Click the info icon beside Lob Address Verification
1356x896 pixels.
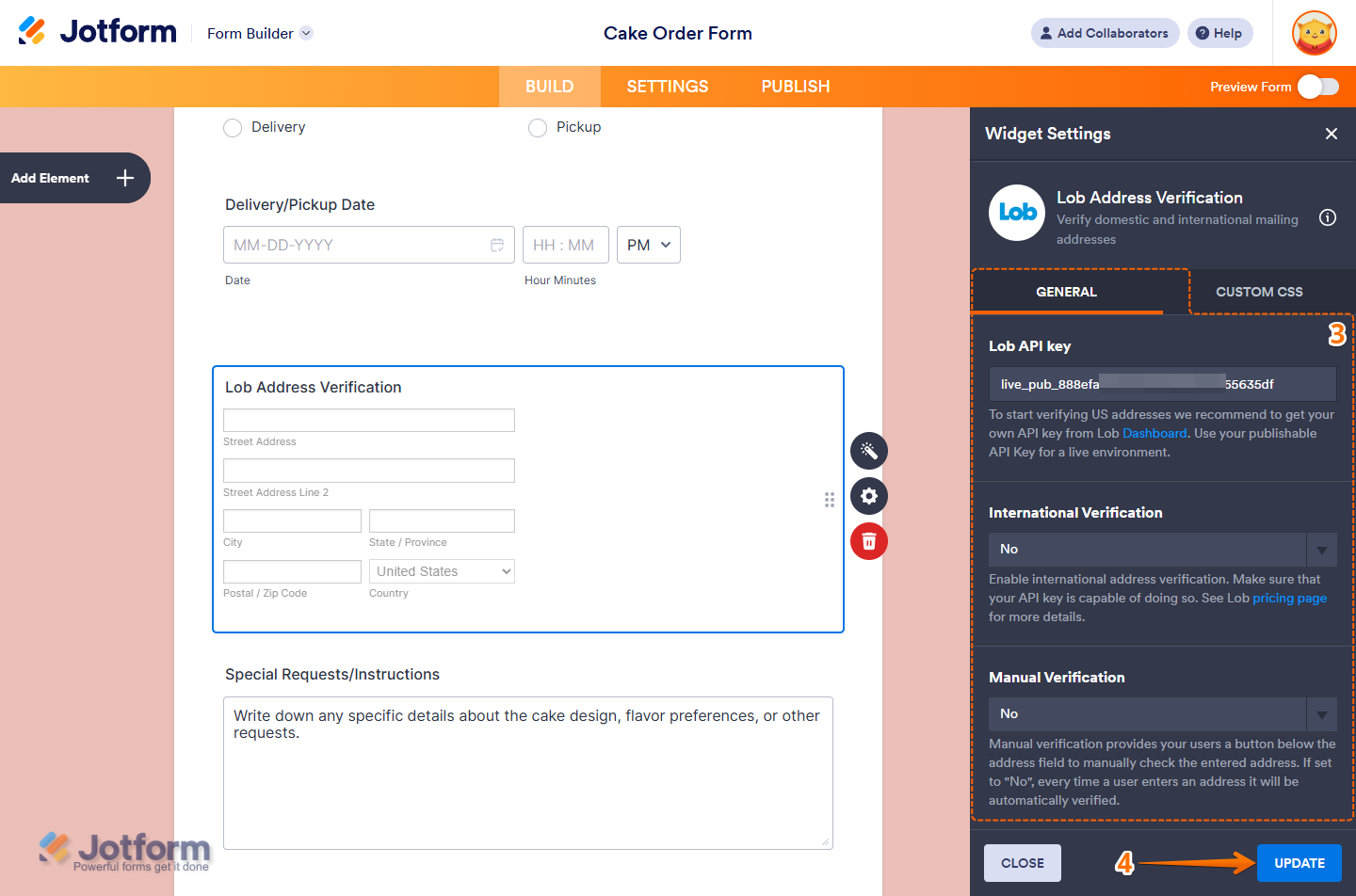[1328, 217]
